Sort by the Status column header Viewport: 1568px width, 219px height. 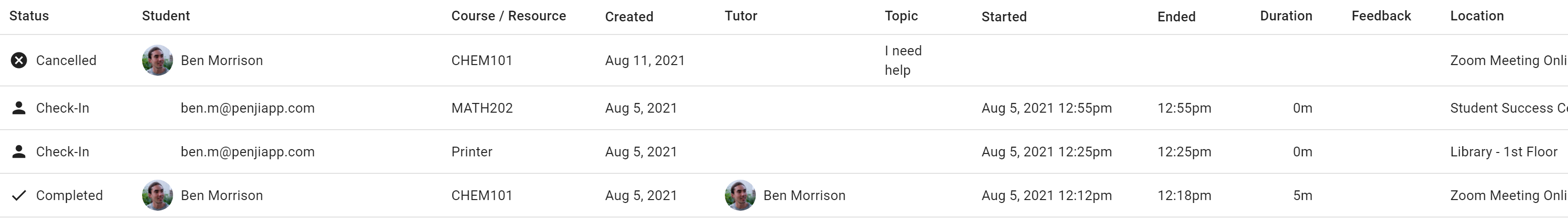(29, 17)
